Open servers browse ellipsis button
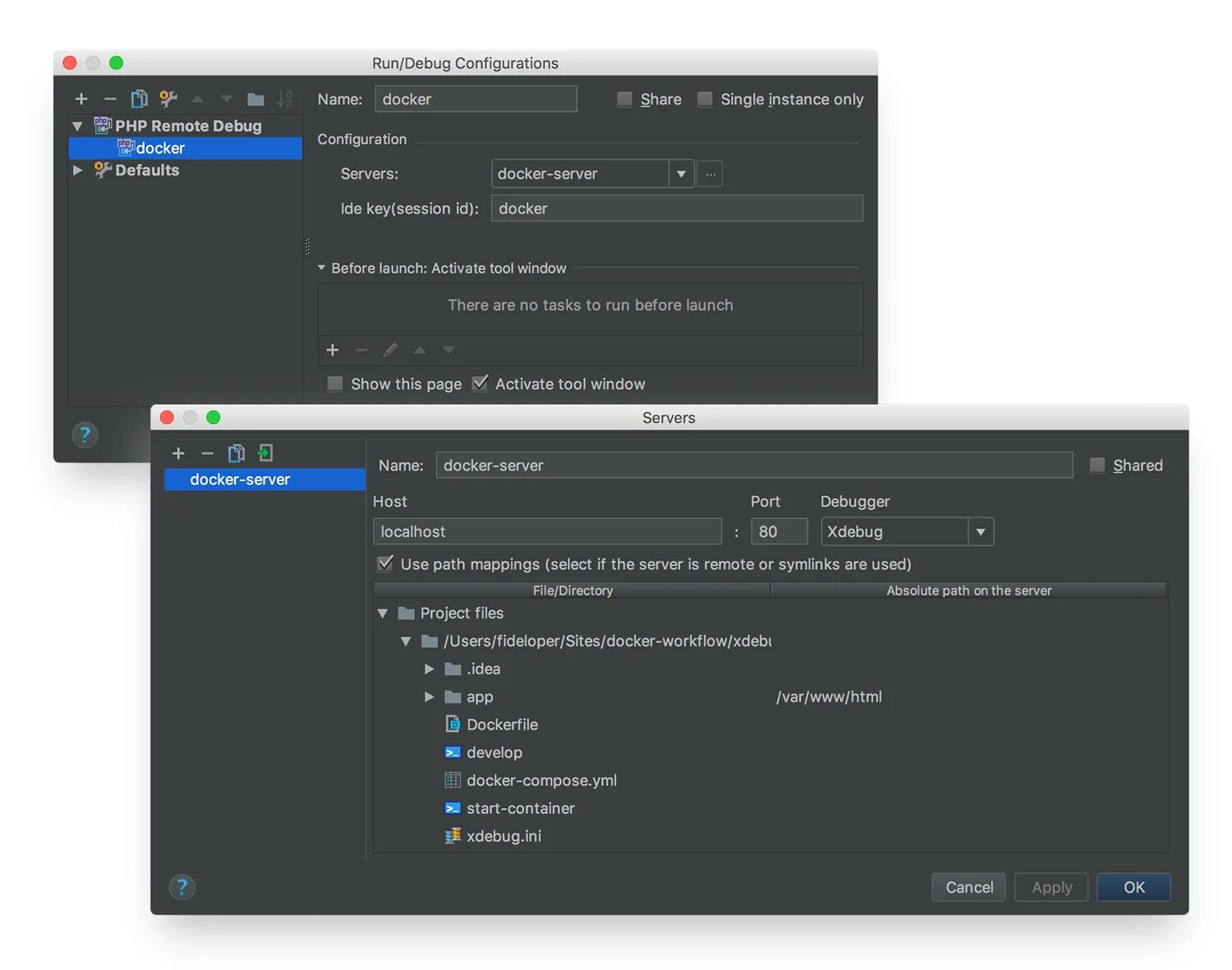Screen dimensions: 1232x970 710,174
